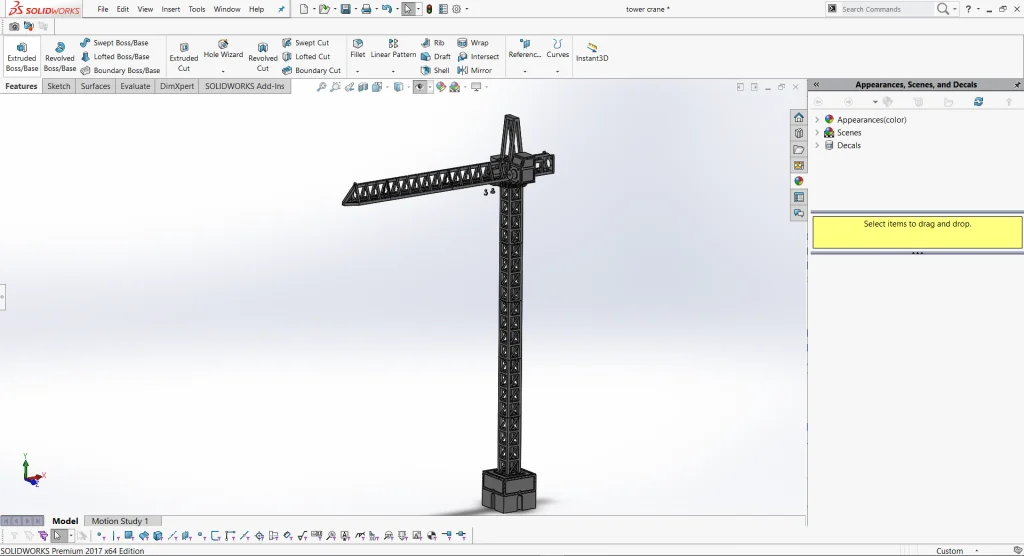Open Design Library tab in task pane
The height and width of the screenshot is (556, 1024).
click(x=798, y=133)
